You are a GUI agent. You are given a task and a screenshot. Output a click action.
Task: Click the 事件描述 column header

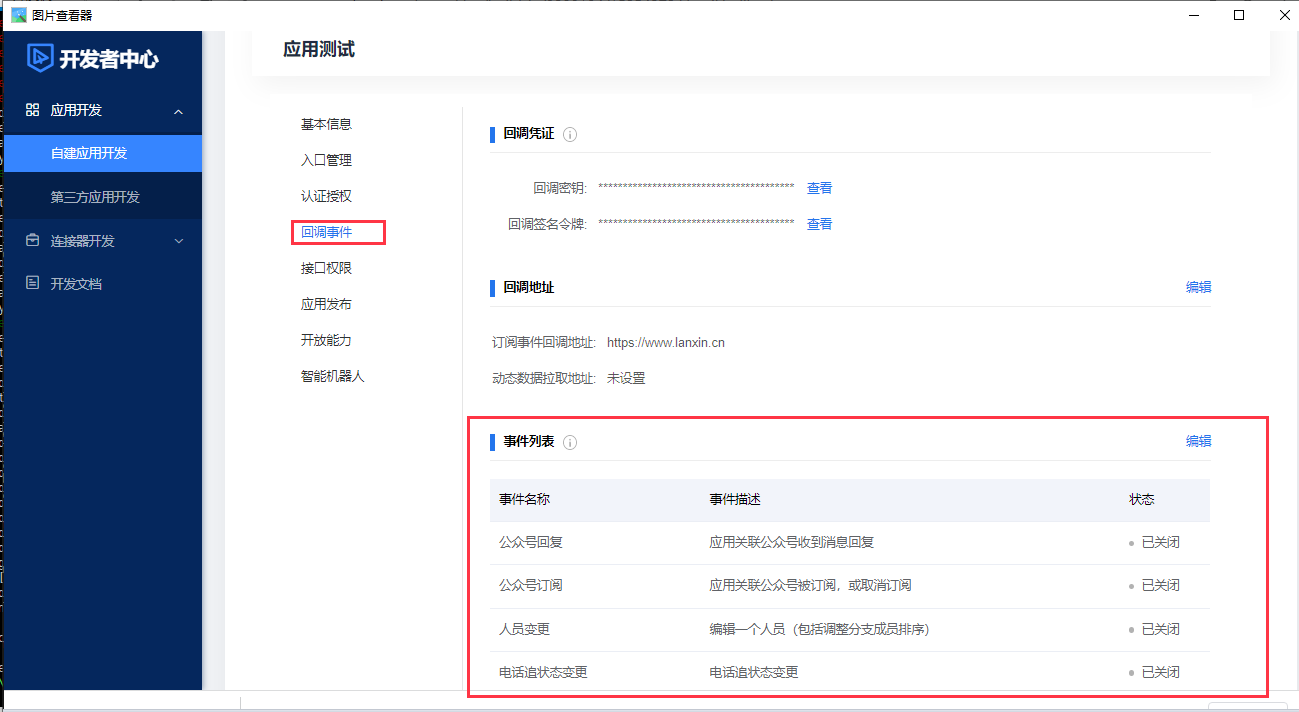[x=735, y=499]
